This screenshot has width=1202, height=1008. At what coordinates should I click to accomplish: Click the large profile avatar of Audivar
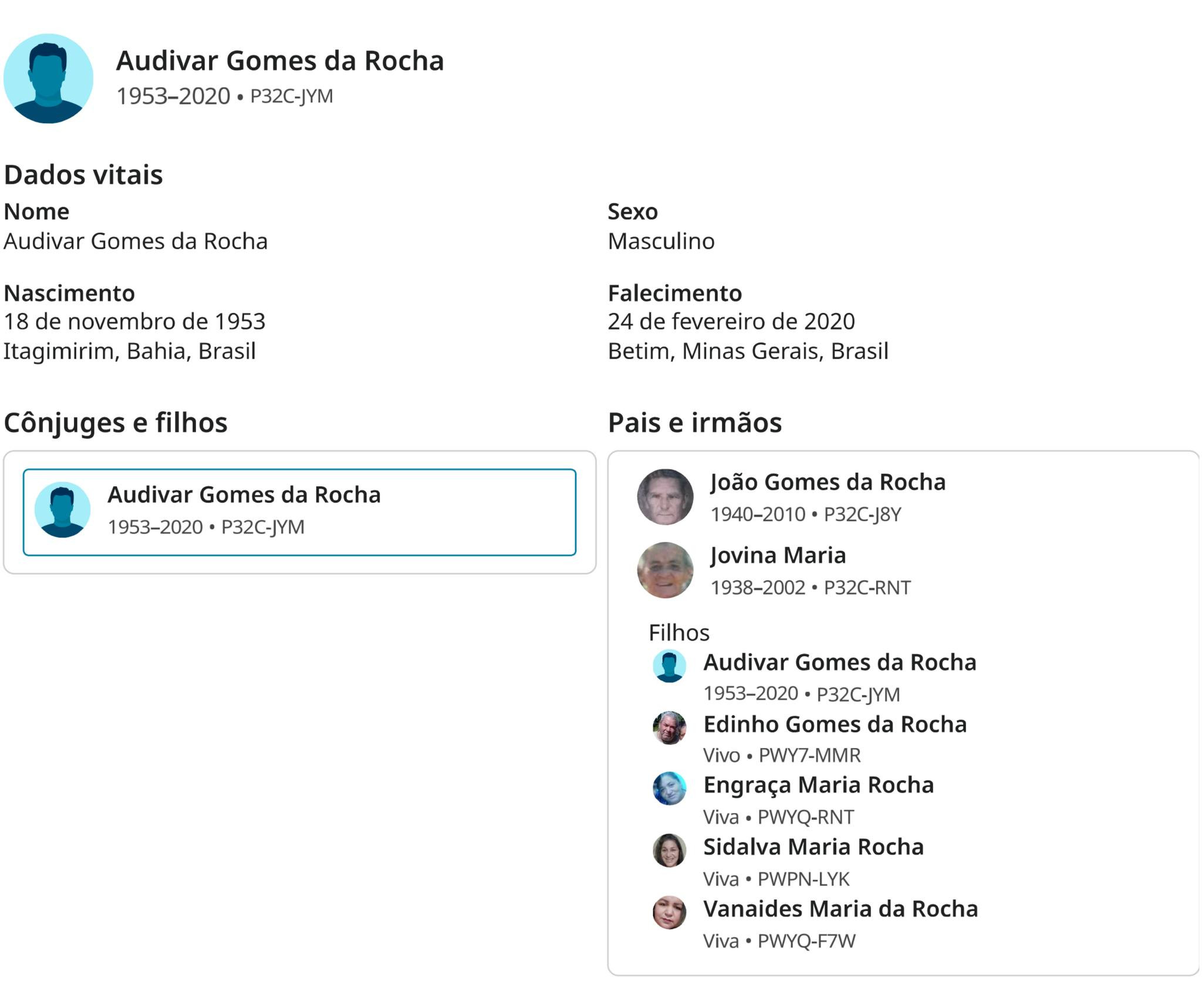[48, 78]
